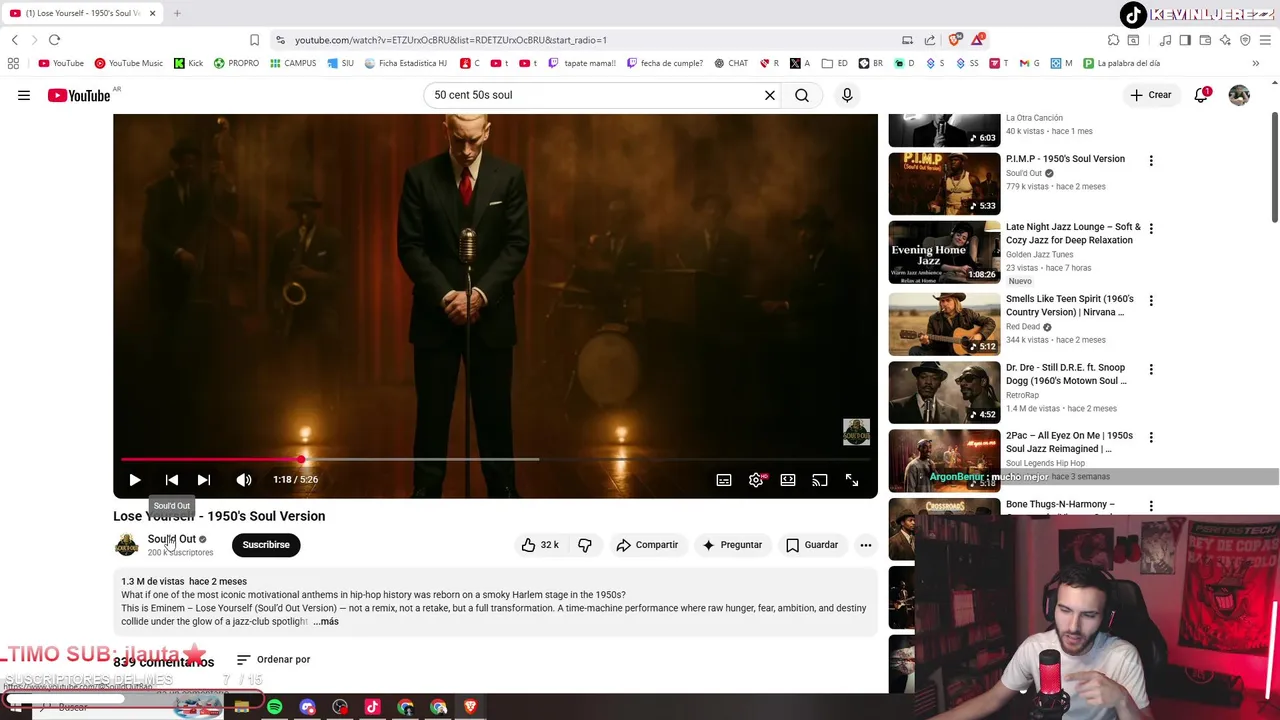Open player settings gear
The width and height of the screenshot is (1280, 720).
pyautogui.click(x=757, y=480)
